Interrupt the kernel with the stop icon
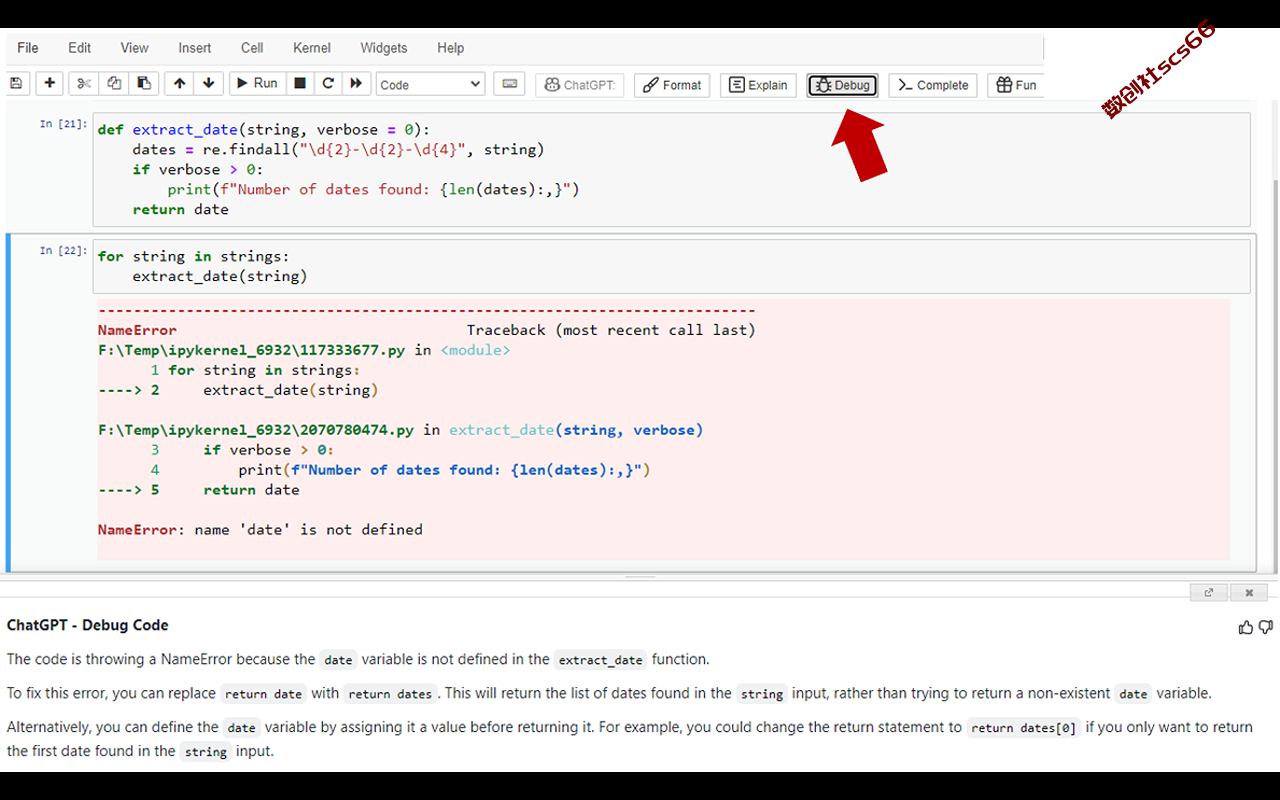 pos(299,84)
